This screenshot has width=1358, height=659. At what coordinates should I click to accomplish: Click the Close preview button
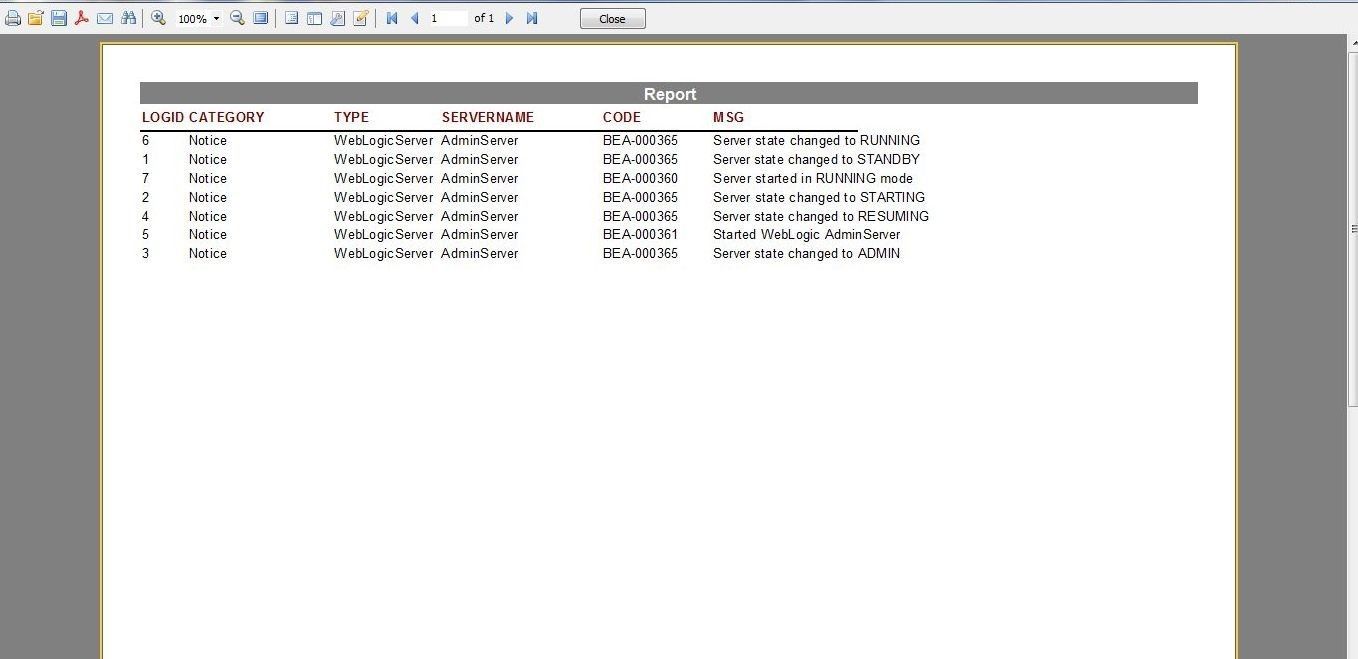(612, 19)
